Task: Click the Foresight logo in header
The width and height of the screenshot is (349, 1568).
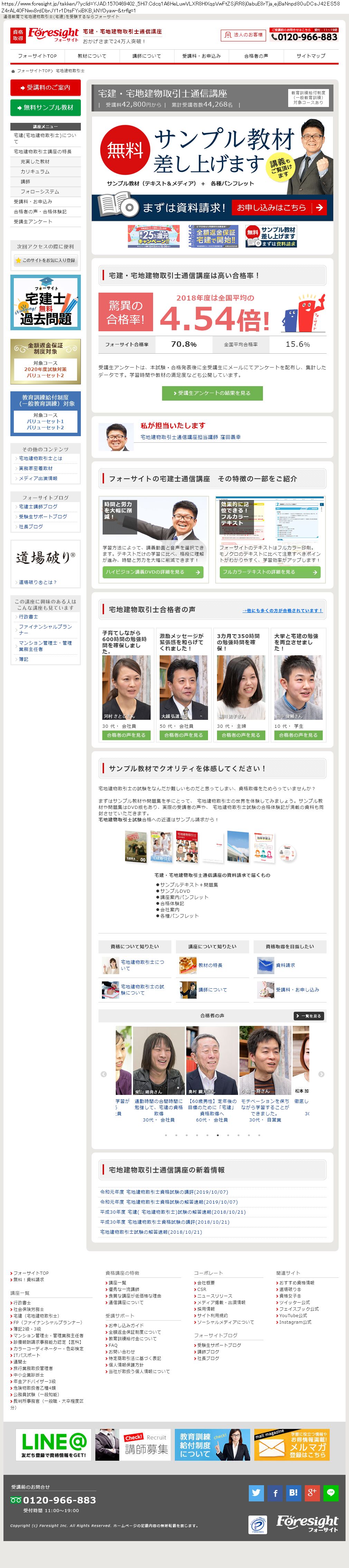Action: click(53, 35)
